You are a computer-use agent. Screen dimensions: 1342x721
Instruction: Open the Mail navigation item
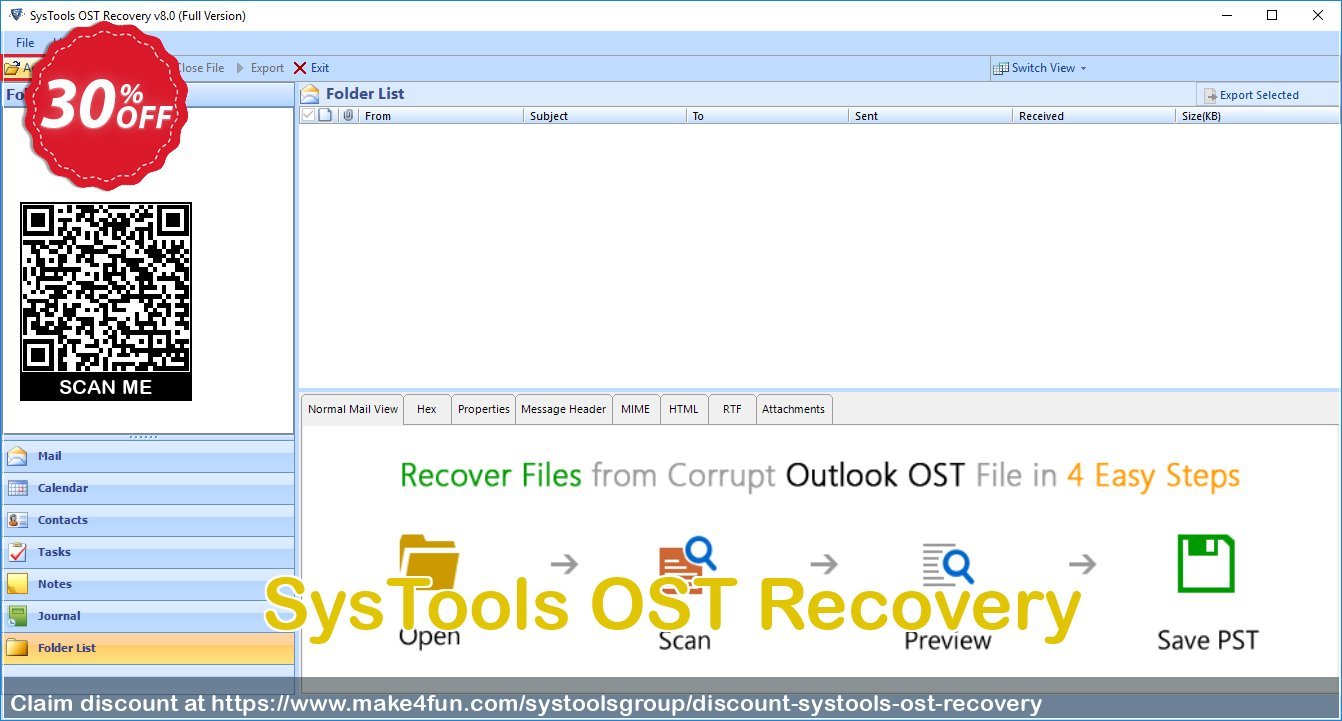(x=148, y=456)
